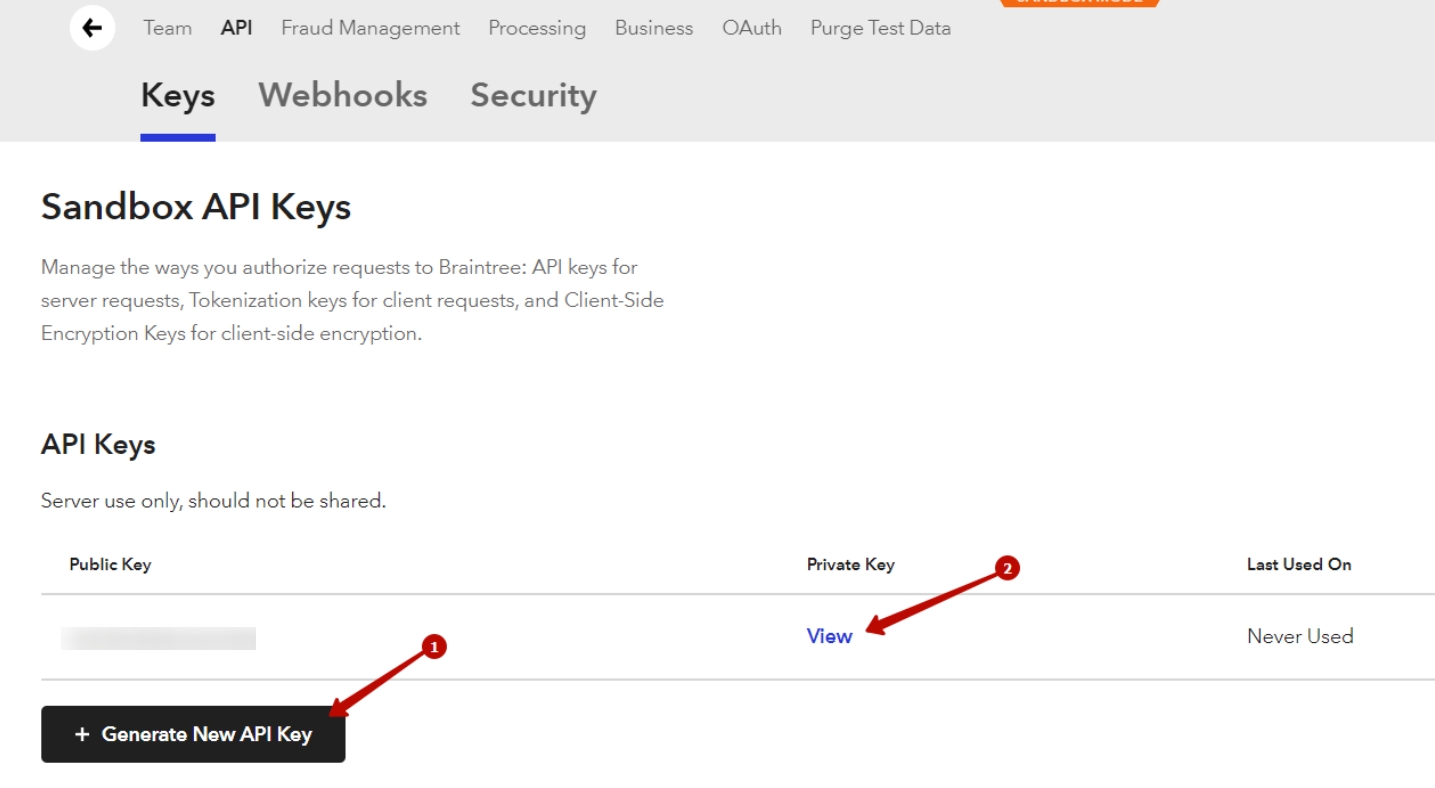This screenshot has height=788, width=1435.
Task: Switch to the Webhooks tab
Action: (x=343, y=96)
